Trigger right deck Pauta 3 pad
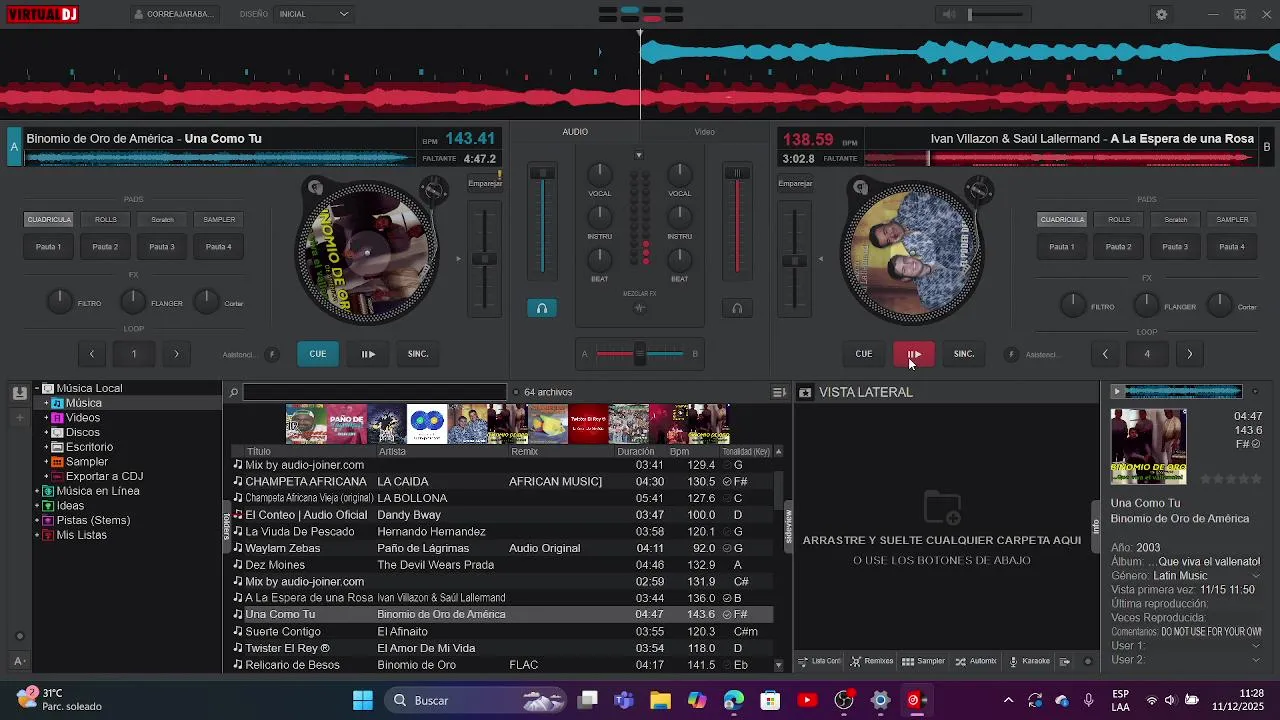The height and width of the screenshot is (720, 1280). [1175, 247]
